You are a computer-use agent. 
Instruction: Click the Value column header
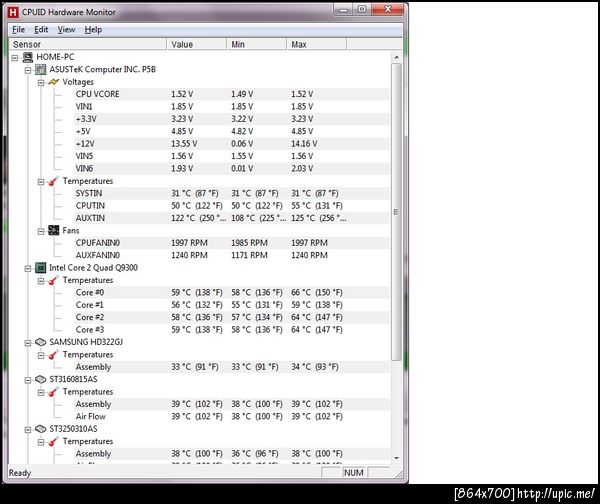197,44
